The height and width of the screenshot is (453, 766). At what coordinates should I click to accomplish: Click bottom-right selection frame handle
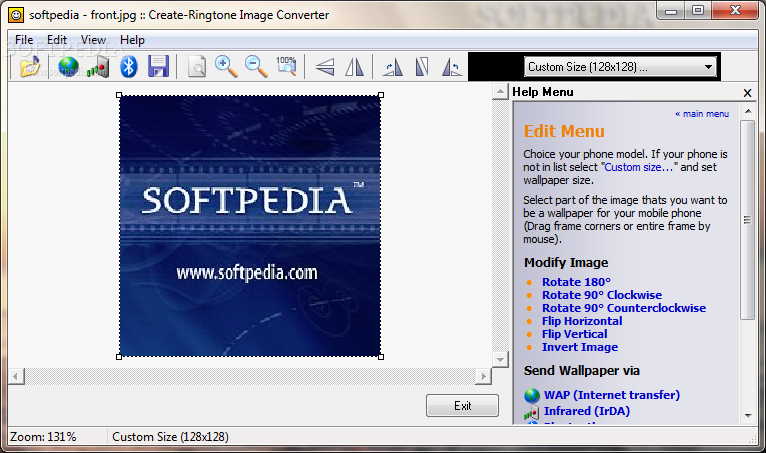tap(381, 357)
